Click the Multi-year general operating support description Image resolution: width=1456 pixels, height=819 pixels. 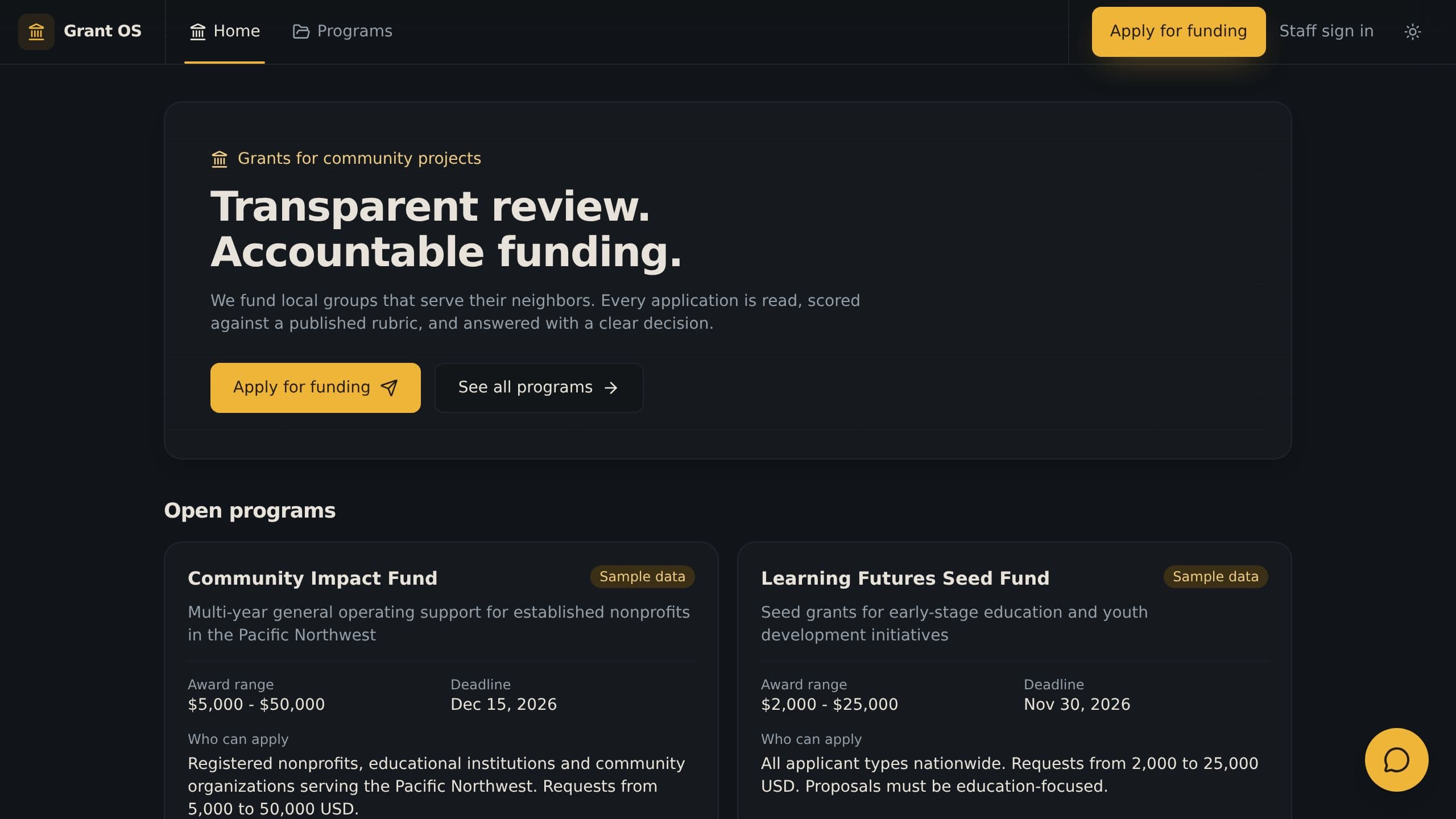click(439, 624)
